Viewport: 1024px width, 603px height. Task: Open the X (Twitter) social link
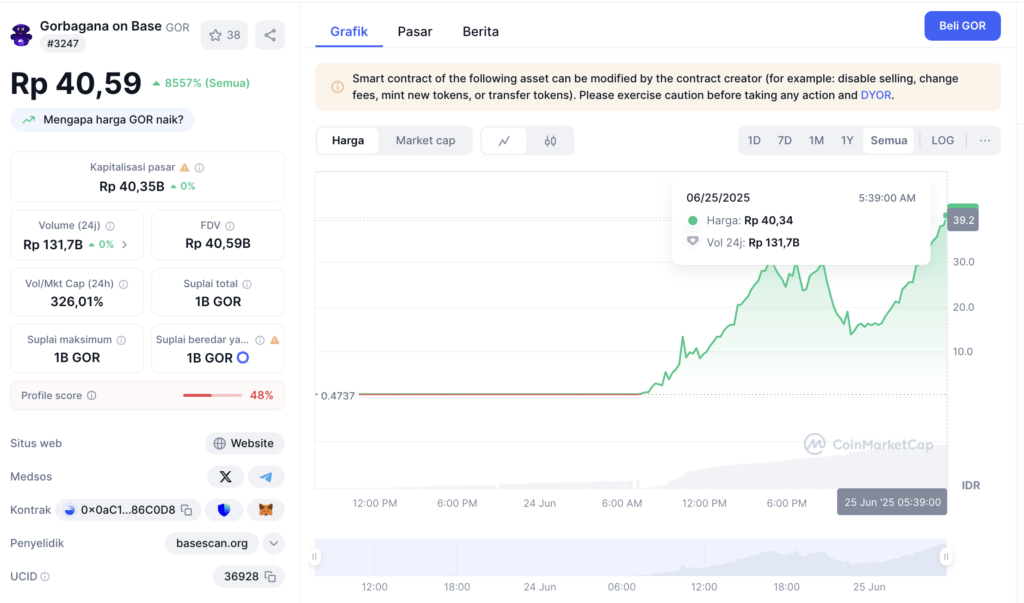click(x=225, y=477)
